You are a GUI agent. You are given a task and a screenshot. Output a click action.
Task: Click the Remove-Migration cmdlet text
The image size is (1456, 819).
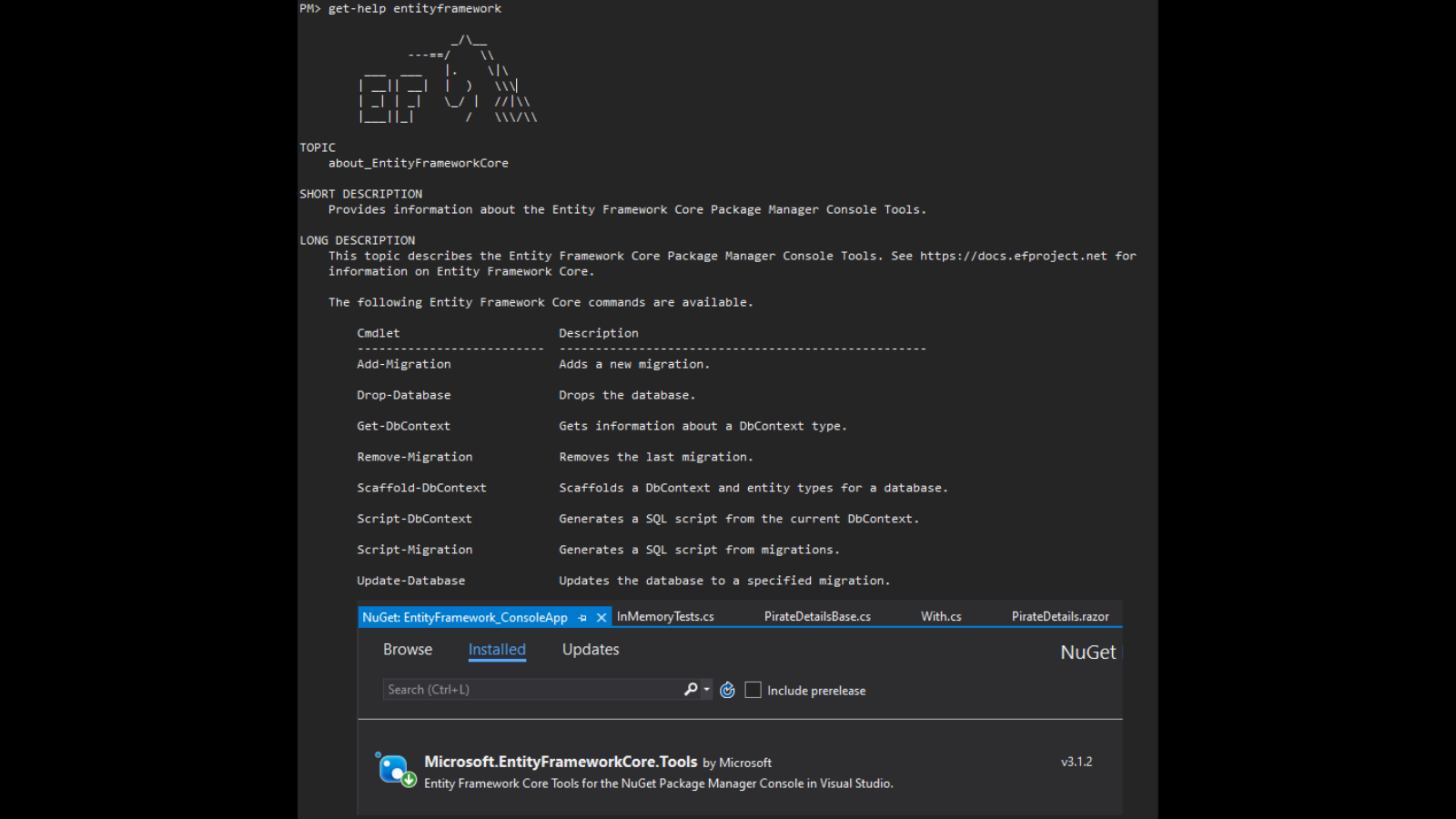tap(415, 457)
